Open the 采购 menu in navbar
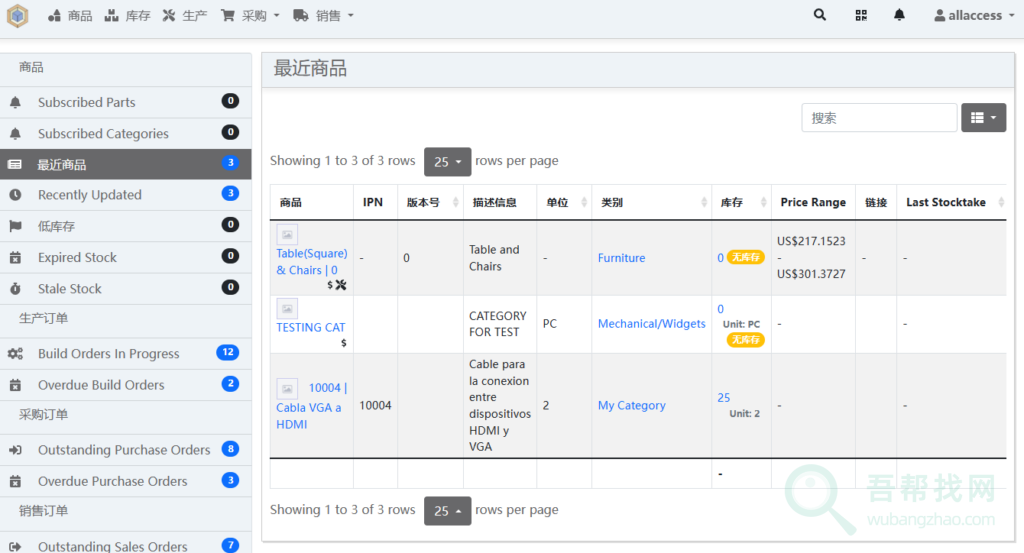Viewport: 1024px width, 553px height. click(247, 16)
